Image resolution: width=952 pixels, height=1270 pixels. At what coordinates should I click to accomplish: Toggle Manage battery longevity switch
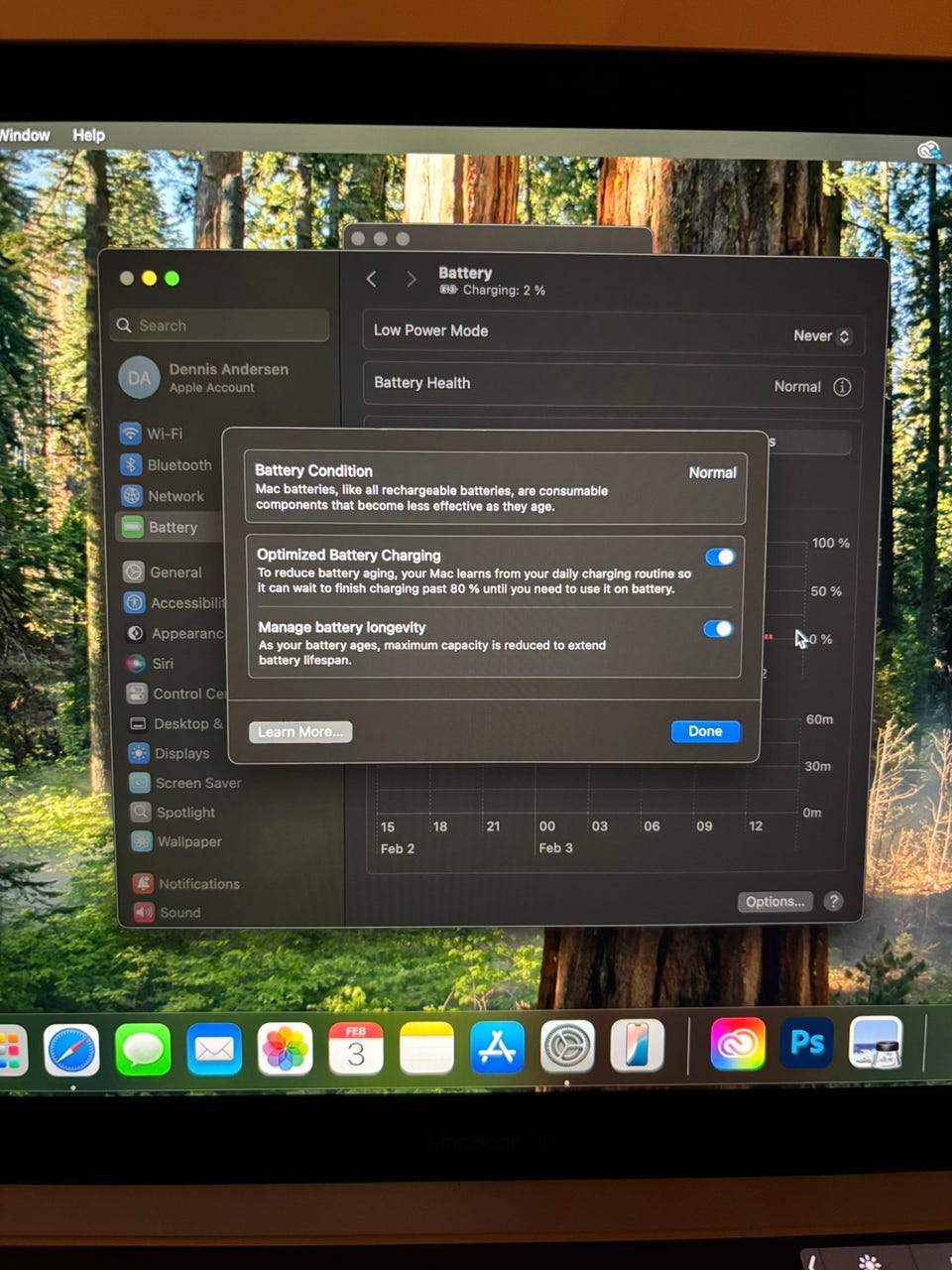718,629
